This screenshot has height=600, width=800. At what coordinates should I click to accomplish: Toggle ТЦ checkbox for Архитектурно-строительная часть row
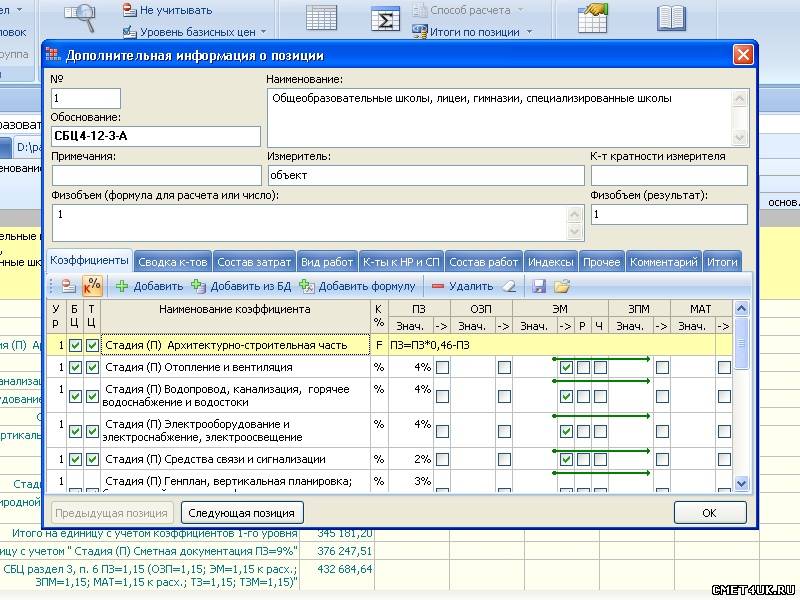(x=92, y=345)
